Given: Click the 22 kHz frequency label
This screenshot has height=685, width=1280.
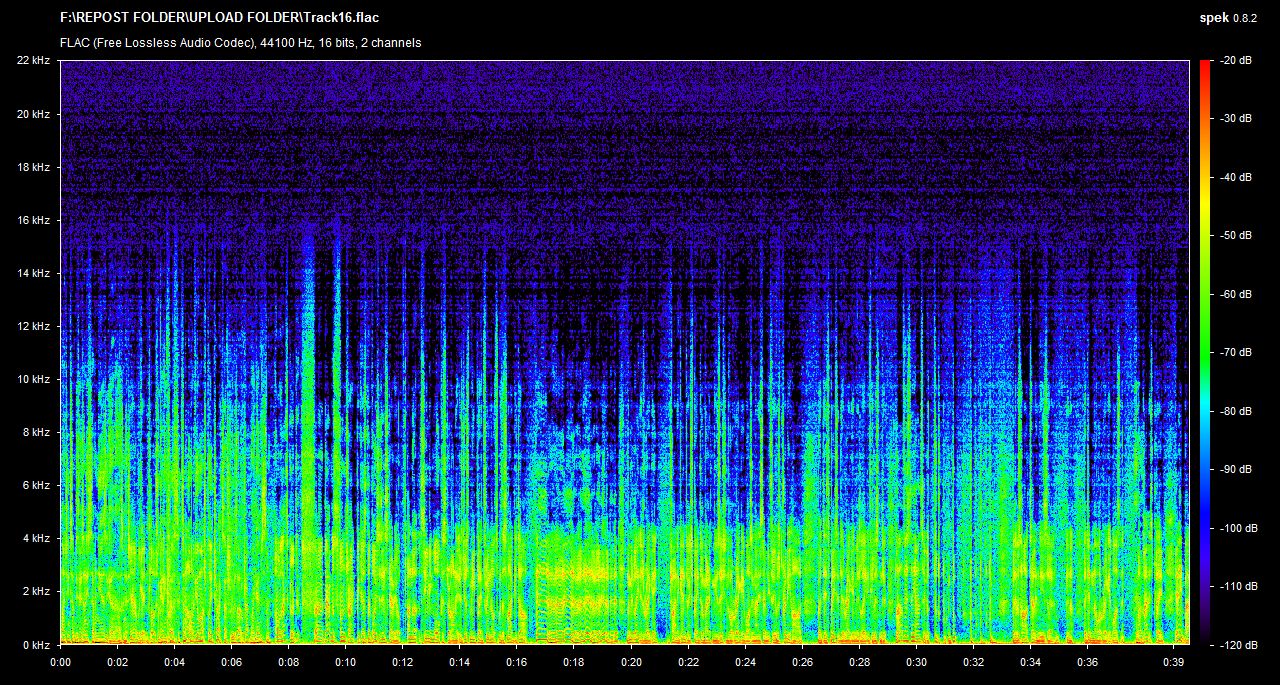Looking at the screenshot, I should [33, 61].
